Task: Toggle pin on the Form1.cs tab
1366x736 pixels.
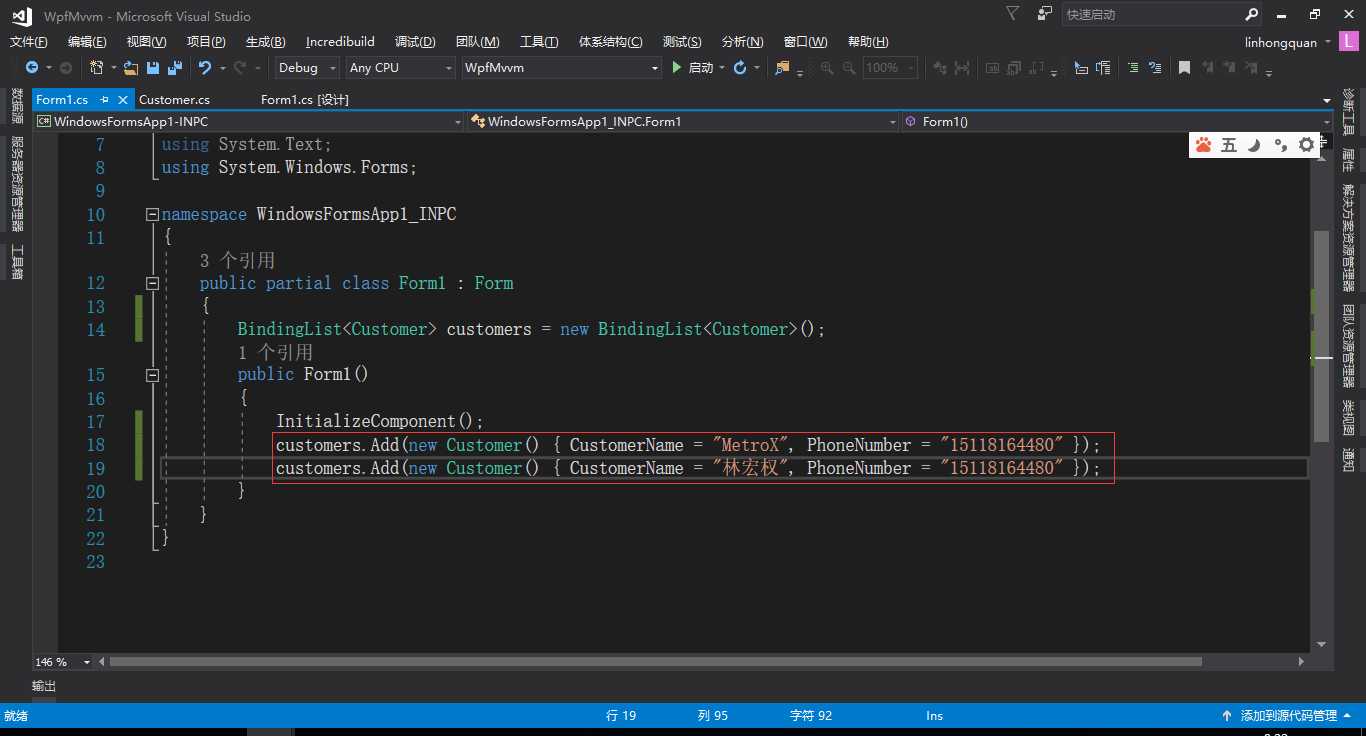Action: (x=104, y=100)
